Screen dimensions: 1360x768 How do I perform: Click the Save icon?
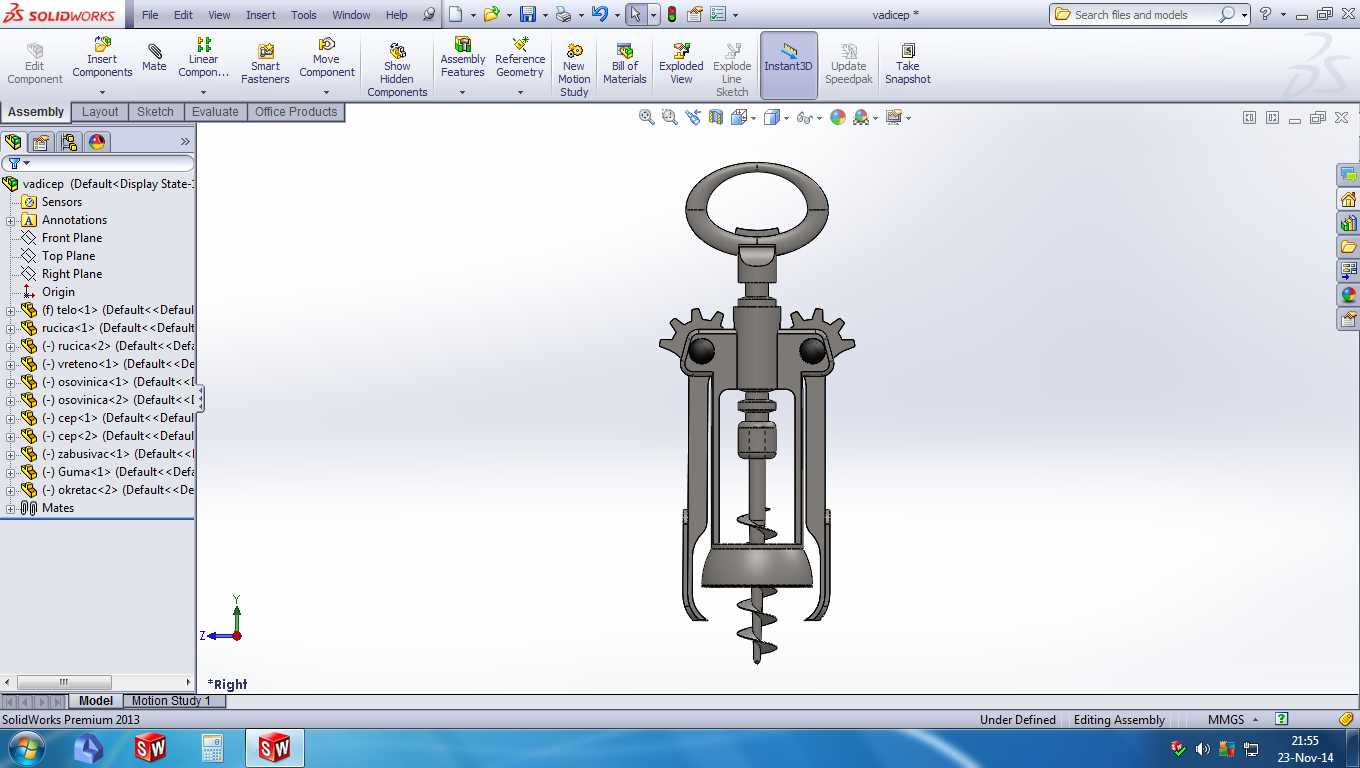point(528,14)
